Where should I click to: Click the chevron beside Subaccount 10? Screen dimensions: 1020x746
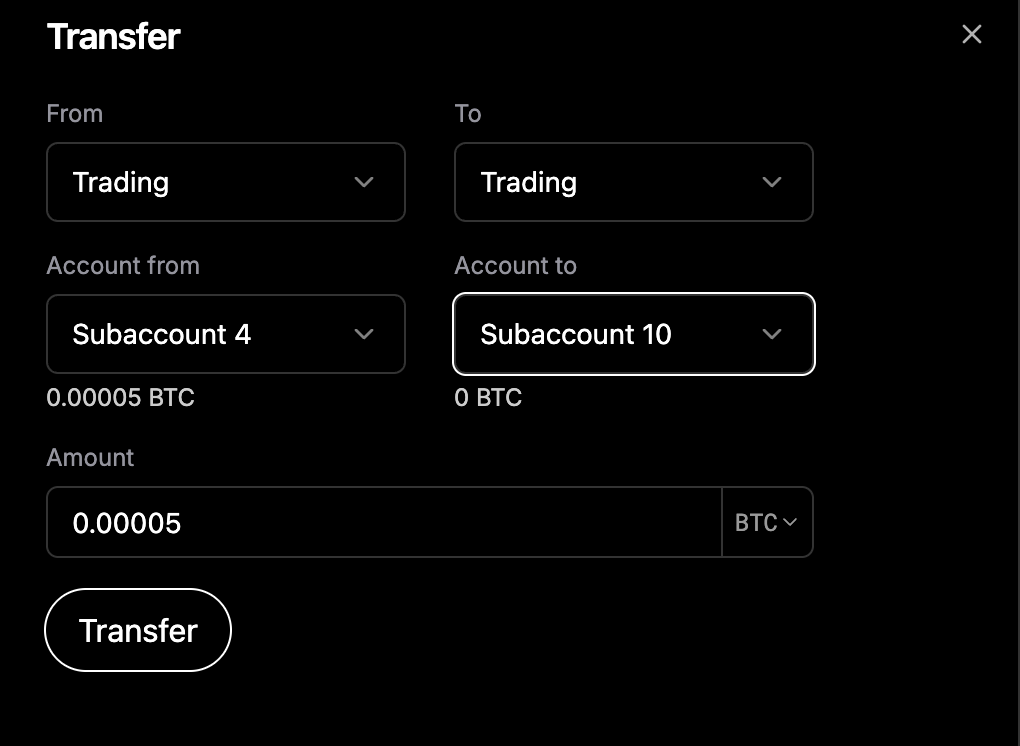[x=771, y=334]
